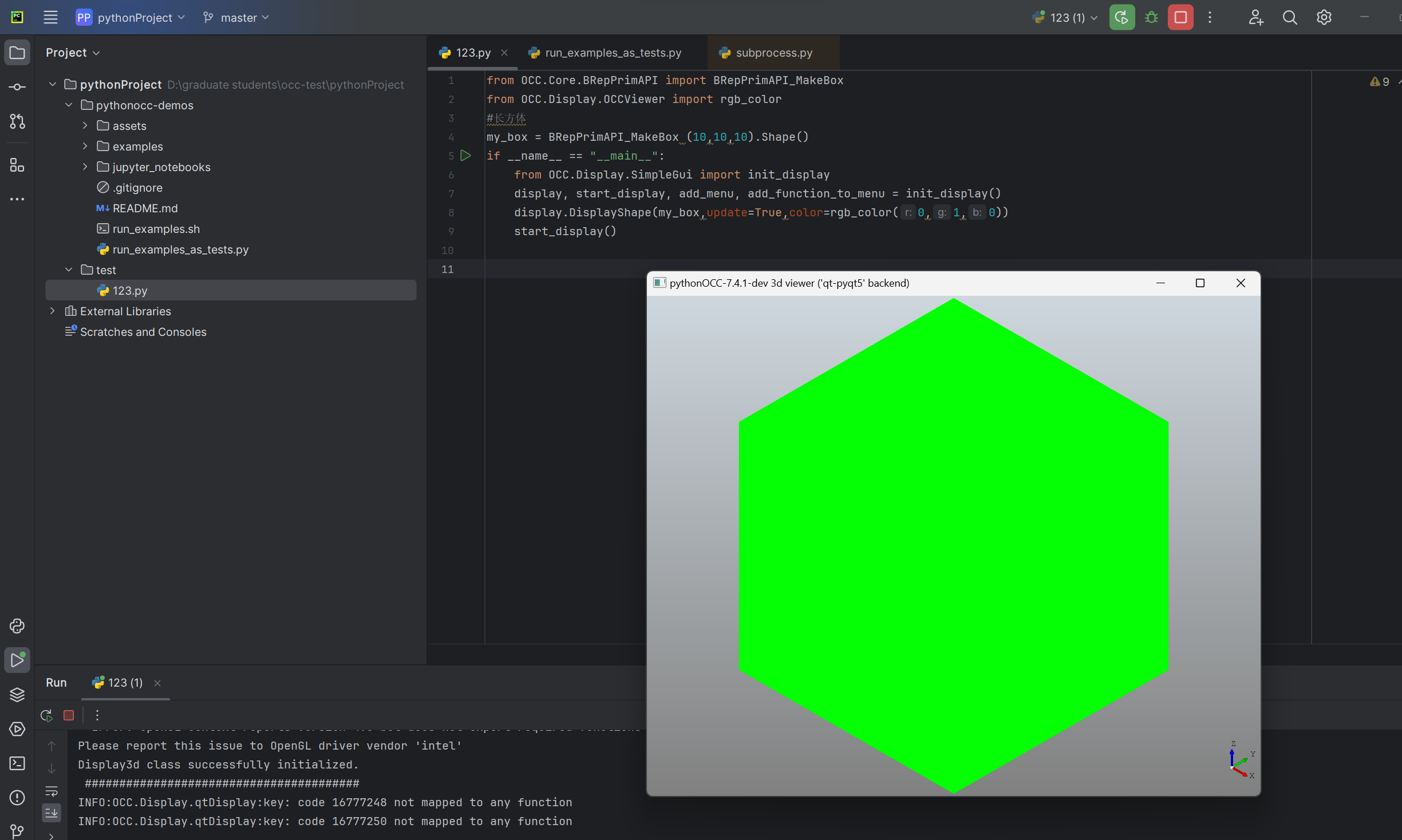Select run_examples_as_tests.py in tree
Viewport: 1402px width, 840px height.
click(173, 249)
